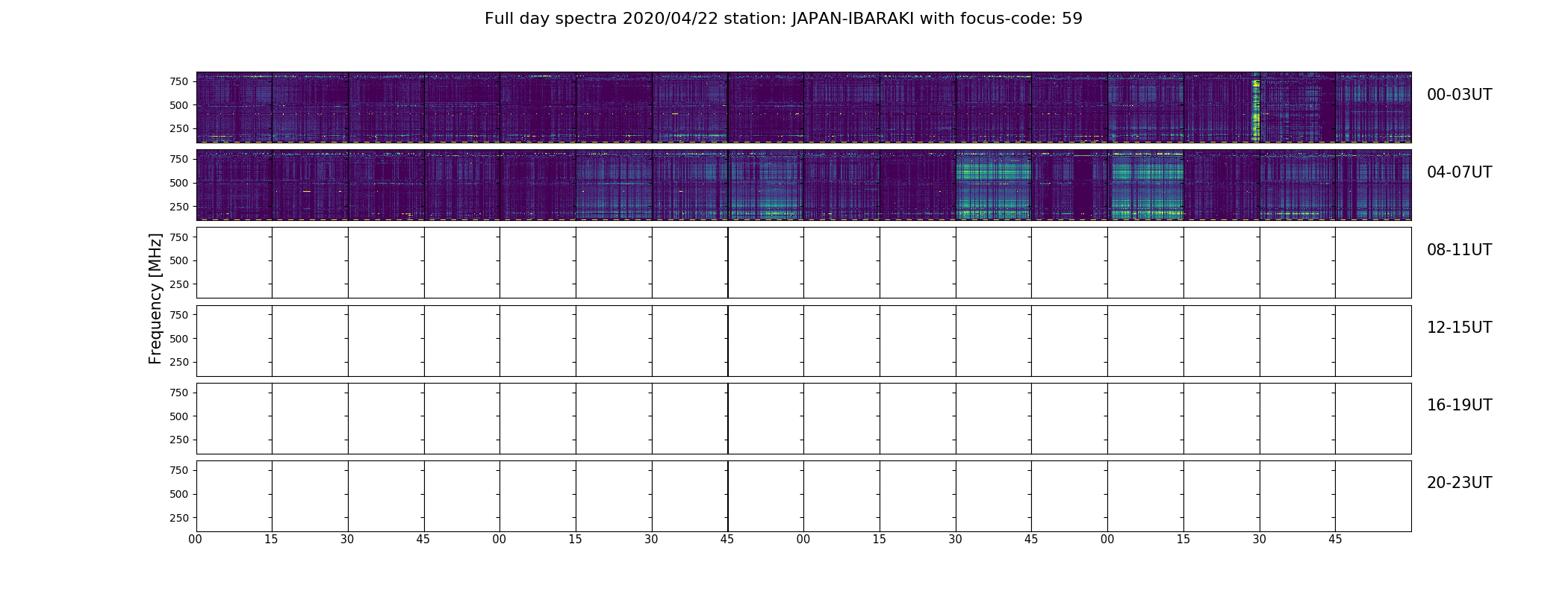Click the 750 tick label of the 20-23UT panel
This screenshot has width=1568, height=597.
coord(179,470)
